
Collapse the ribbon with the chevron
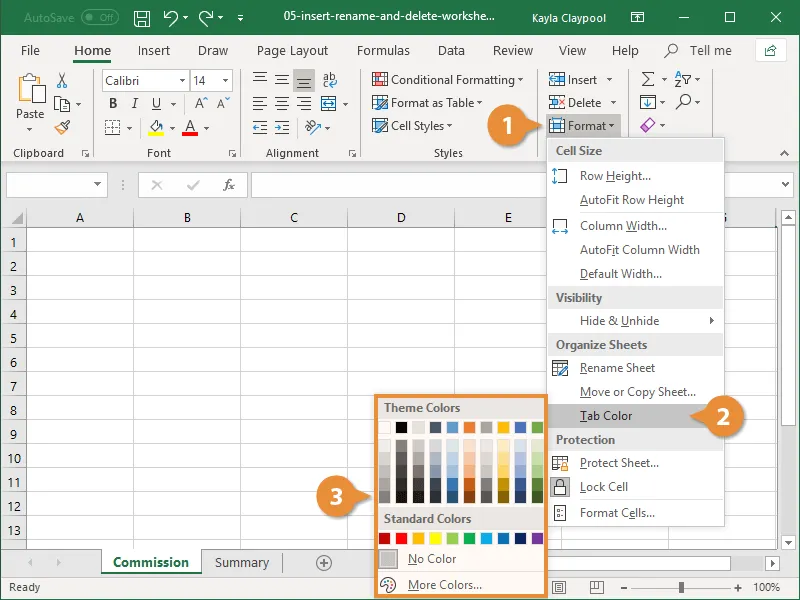point(784,153)
